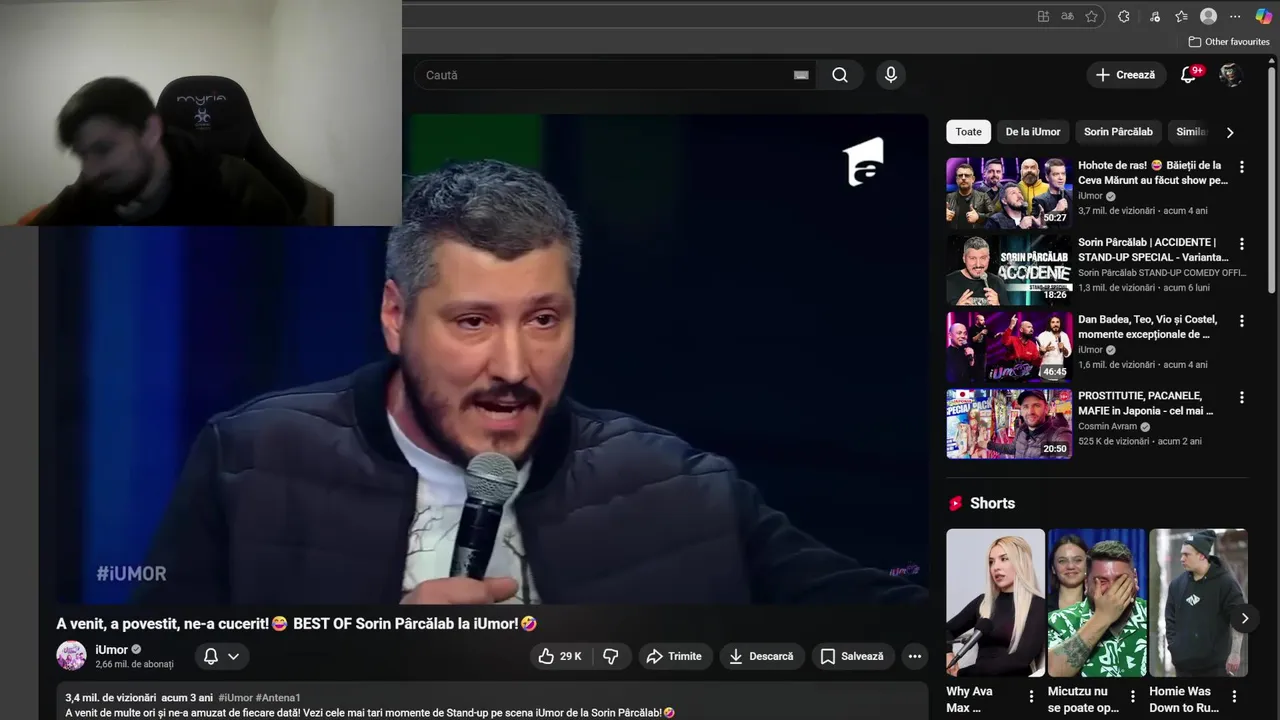Click the Antena 1 logo watermark link
1280x720 pixels.
click(x=866, y=162)
